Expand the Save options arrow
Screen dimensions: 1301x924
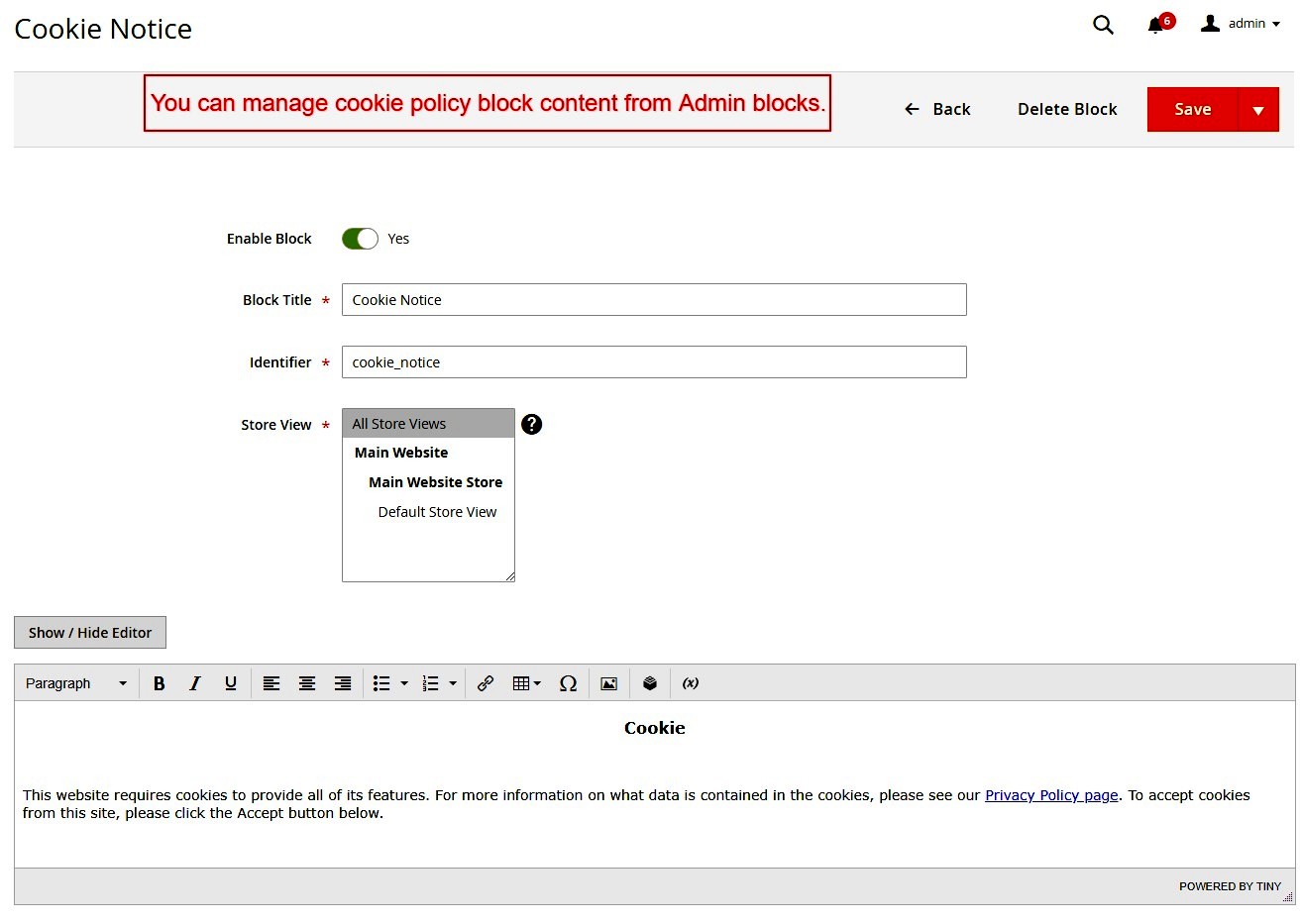tap(1258, 110)
